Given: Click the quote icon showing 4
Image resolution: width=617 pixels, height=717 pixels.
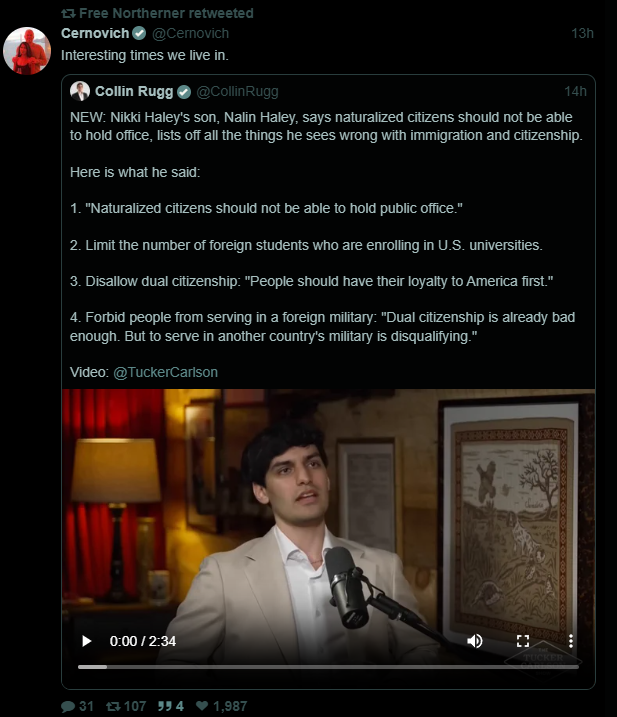Looking at the screenshot, I should [x=165, y=706].
